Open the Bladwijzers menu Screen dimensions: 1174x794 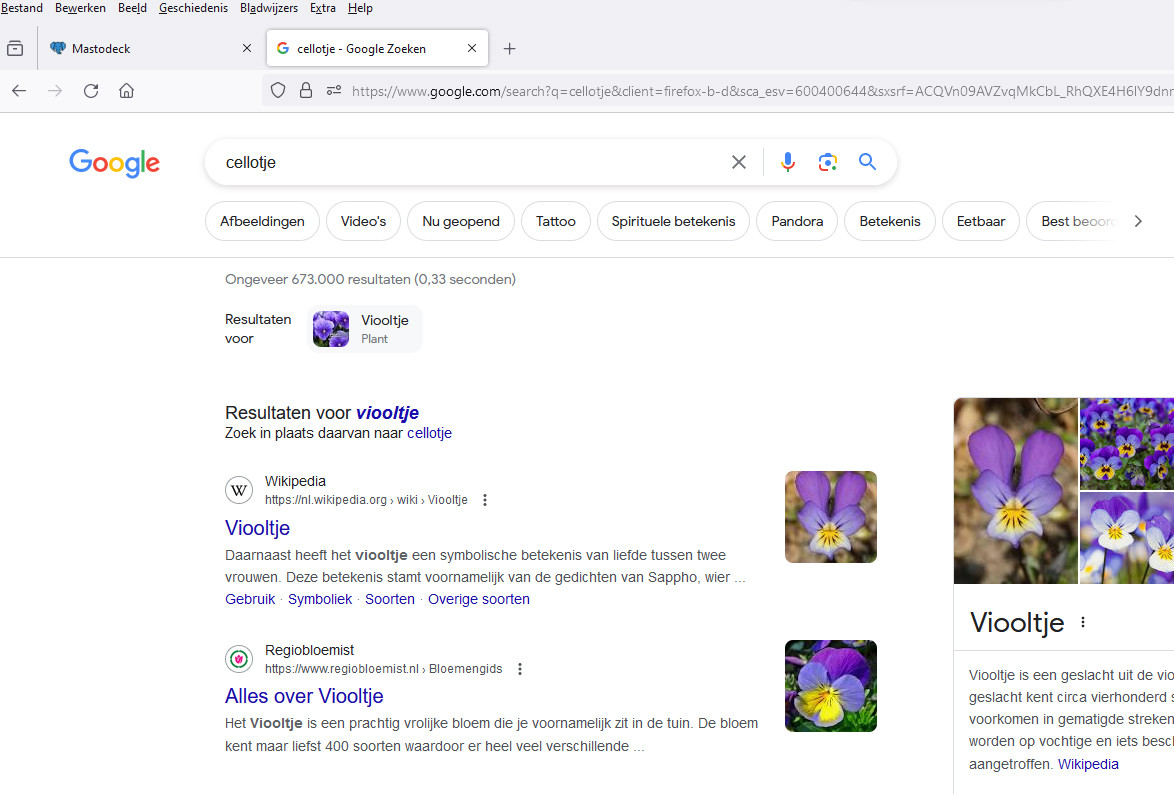[269, 8]
